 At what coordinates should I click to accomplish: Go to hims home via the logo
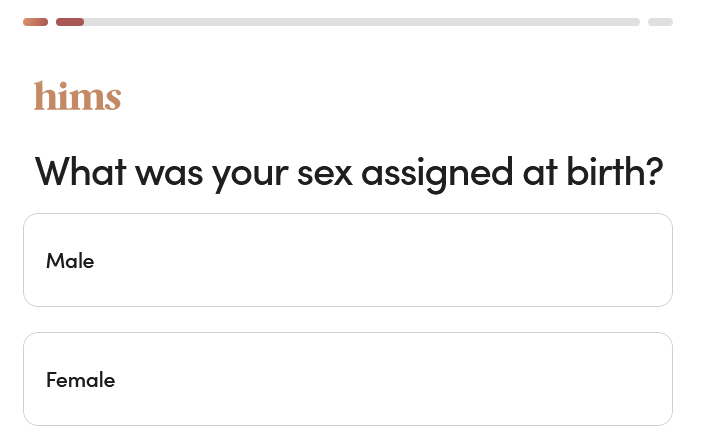pyautogui.click(x=77, y=96)
